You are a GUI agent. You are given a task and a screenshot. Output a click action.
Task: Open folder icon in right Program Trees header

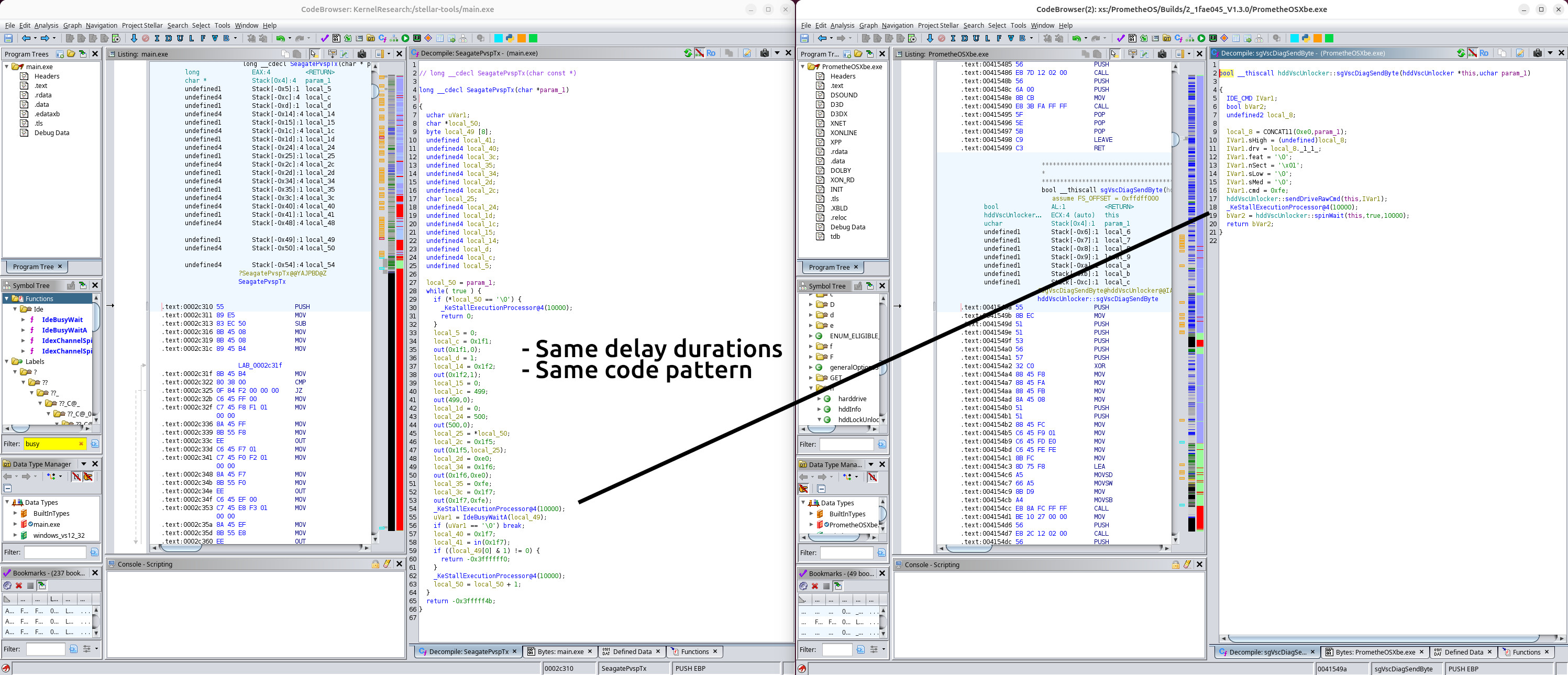click(x=858, y=53)
